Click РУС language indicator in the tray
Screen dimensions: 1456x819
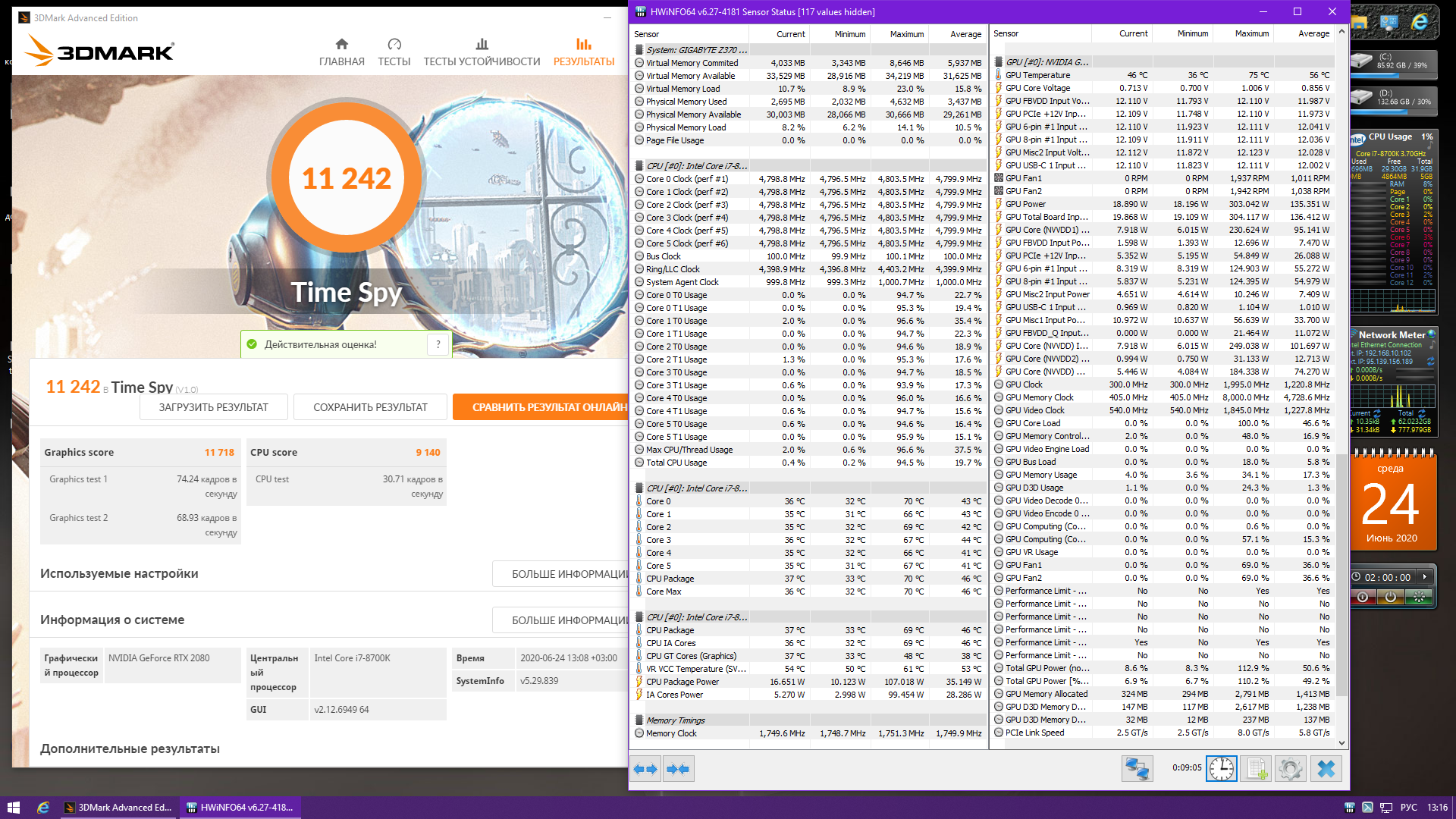pos(1408,808)
